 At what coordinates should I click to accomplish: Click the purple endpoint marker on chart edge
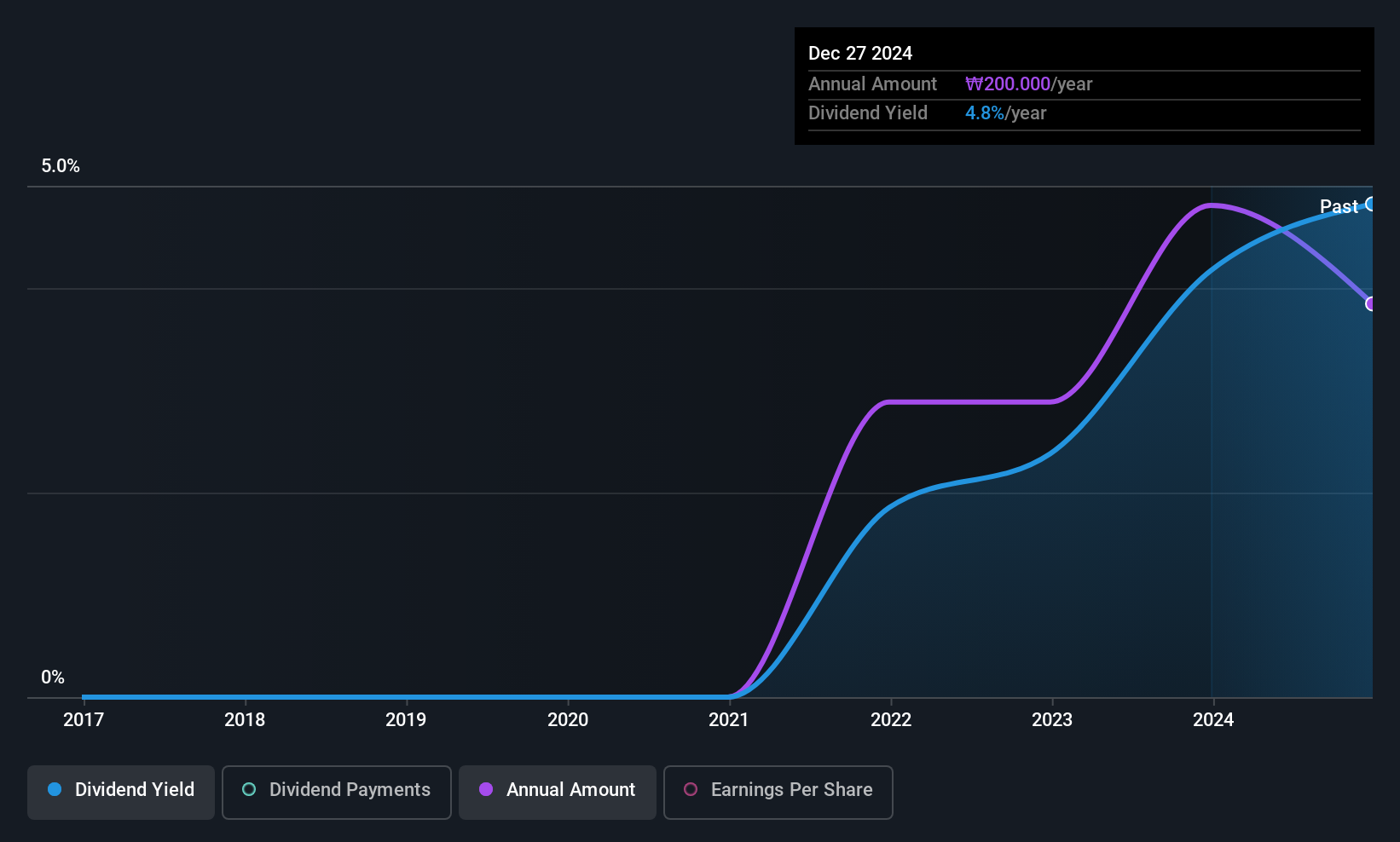(x=1371, y=303)
